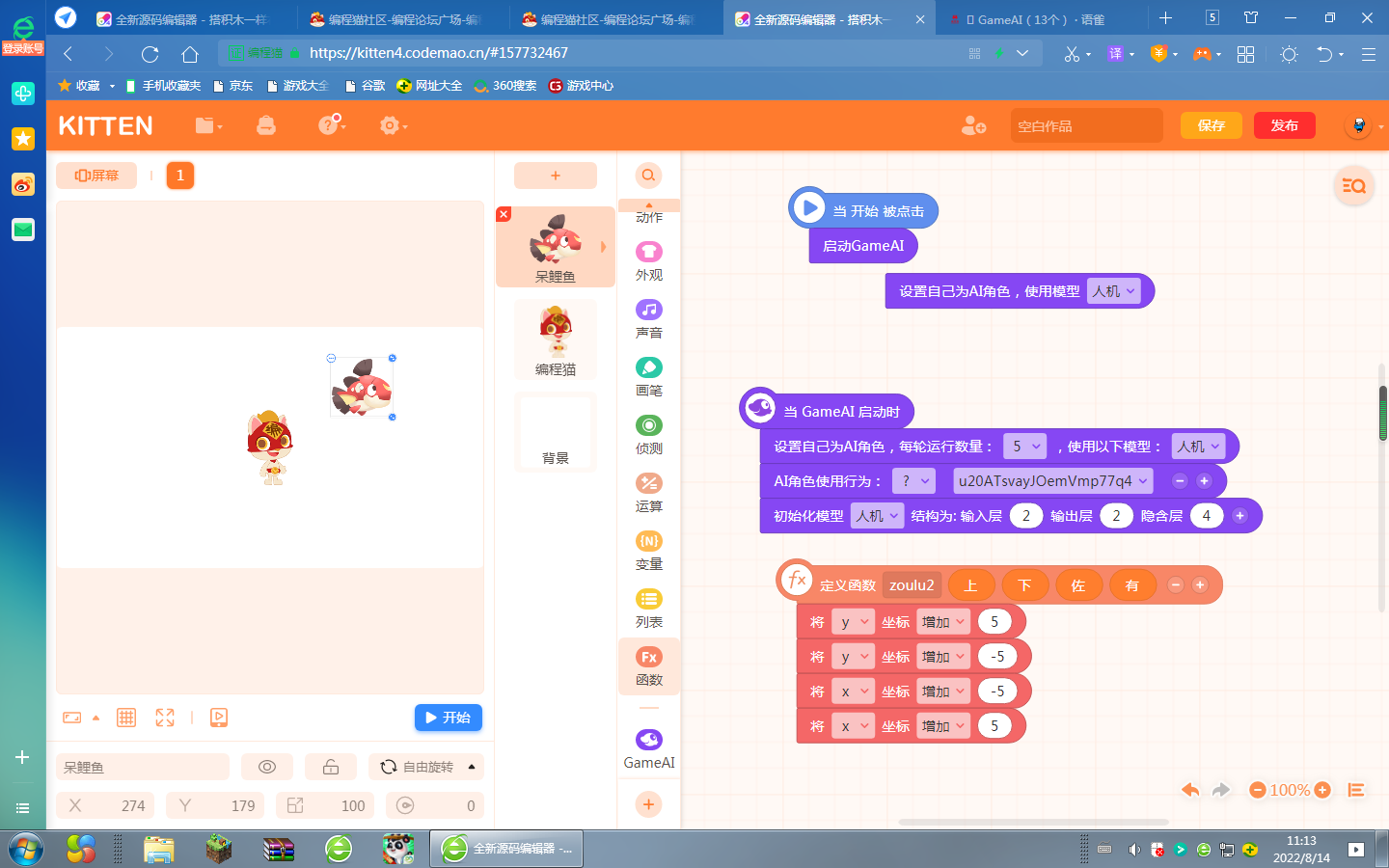Open the 京东 bookmark
This screenshot has width=1389, height=868.
[x=232, y=86]
